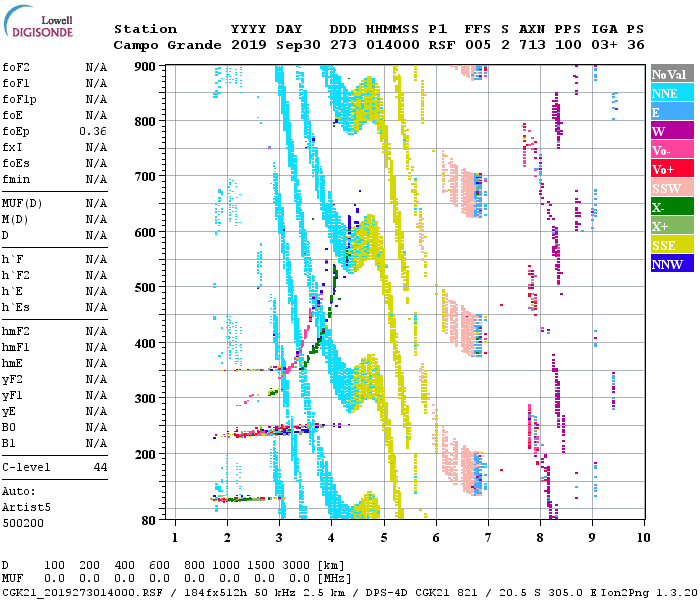
Task: Click the Lowell Digisonde logo
Action: pos(38,21)
